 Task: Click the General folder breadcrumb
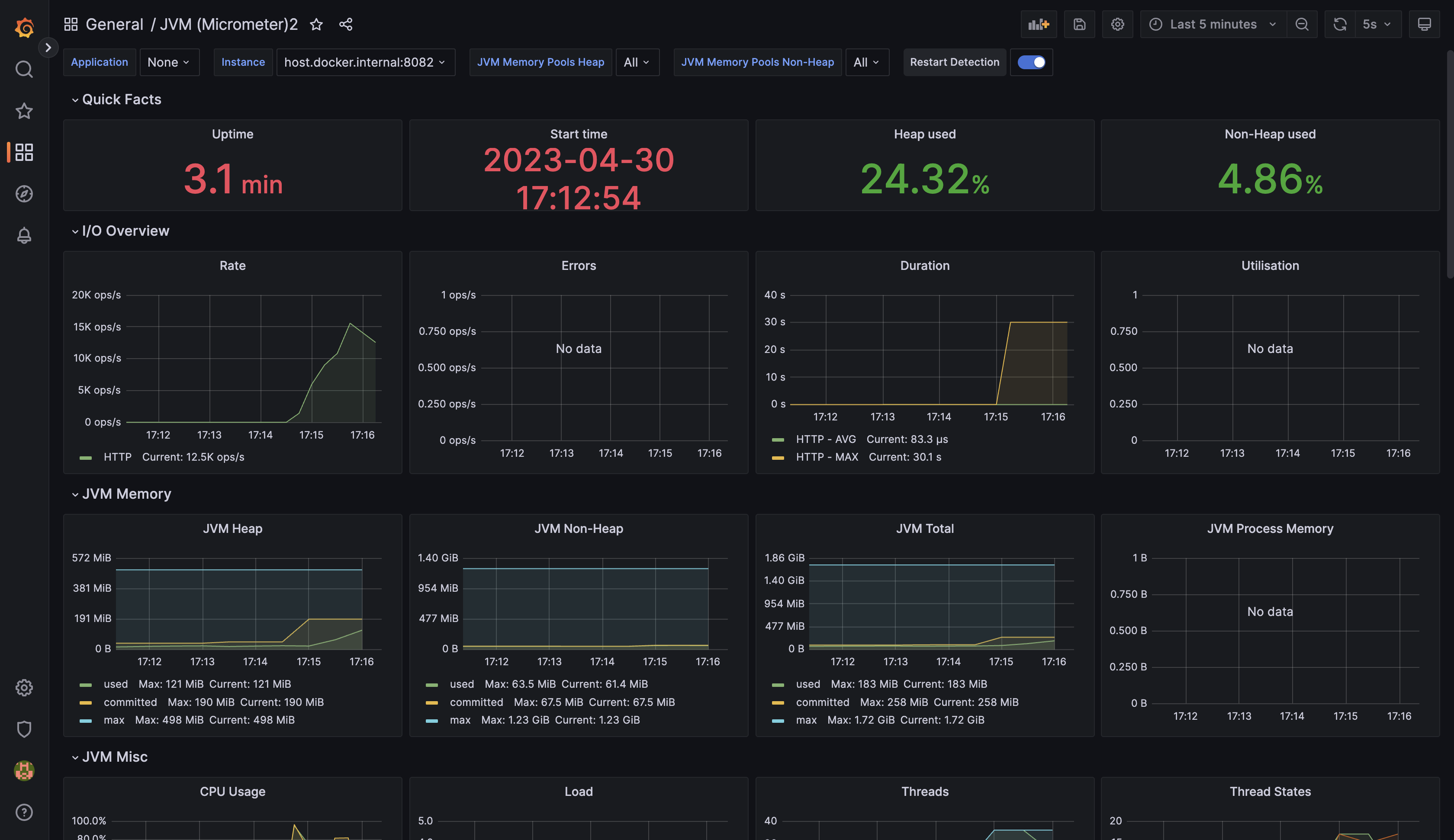pos(114,24)
